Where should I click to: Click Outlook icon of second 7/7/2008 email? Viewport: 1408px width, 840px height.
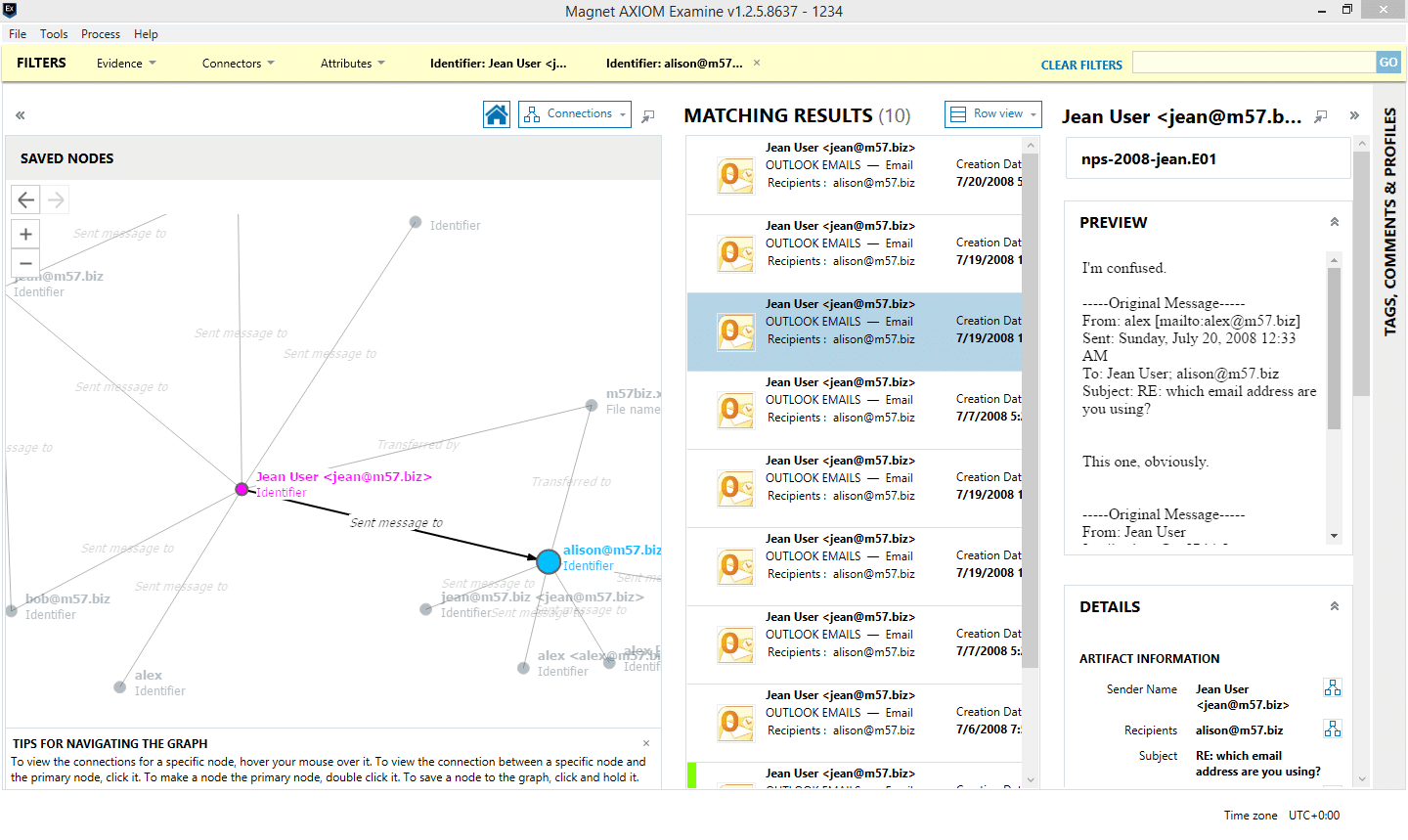pos(735,644)
